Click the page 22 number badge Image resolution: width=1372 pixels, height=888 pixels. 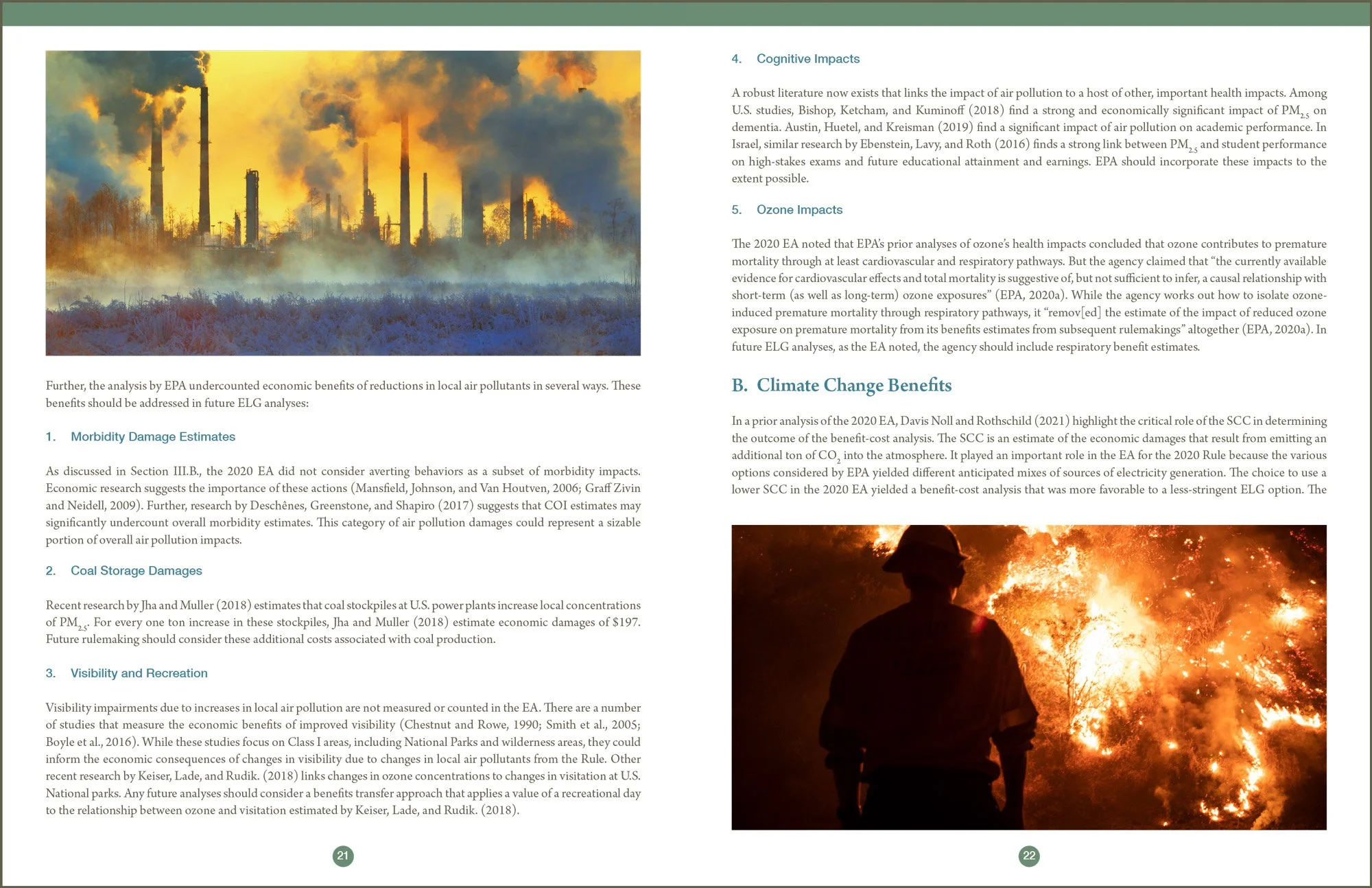tap(1029, 856)
